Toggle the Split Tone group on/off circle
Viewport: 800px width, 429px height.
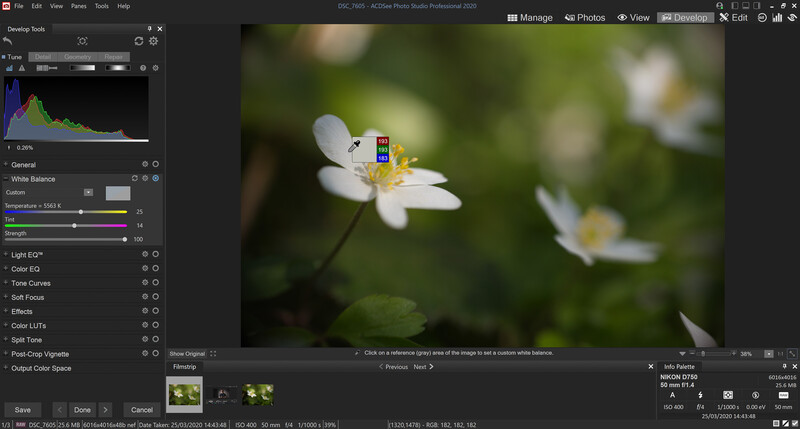[x=156, y=339]
